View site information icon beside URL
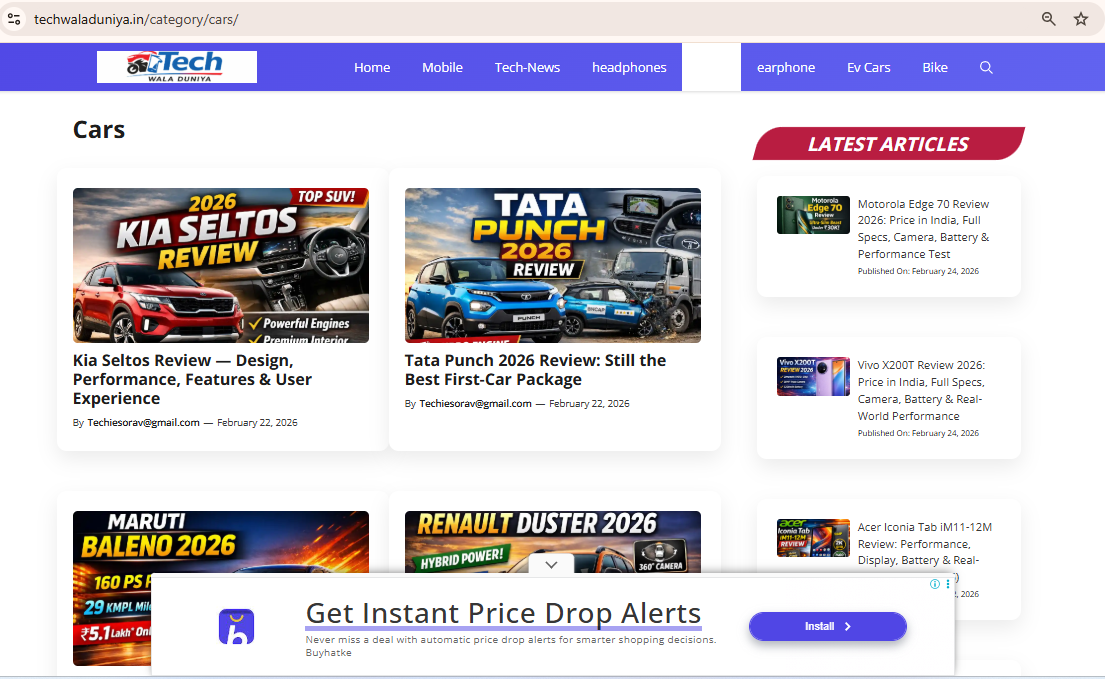 tap(14, 19)
